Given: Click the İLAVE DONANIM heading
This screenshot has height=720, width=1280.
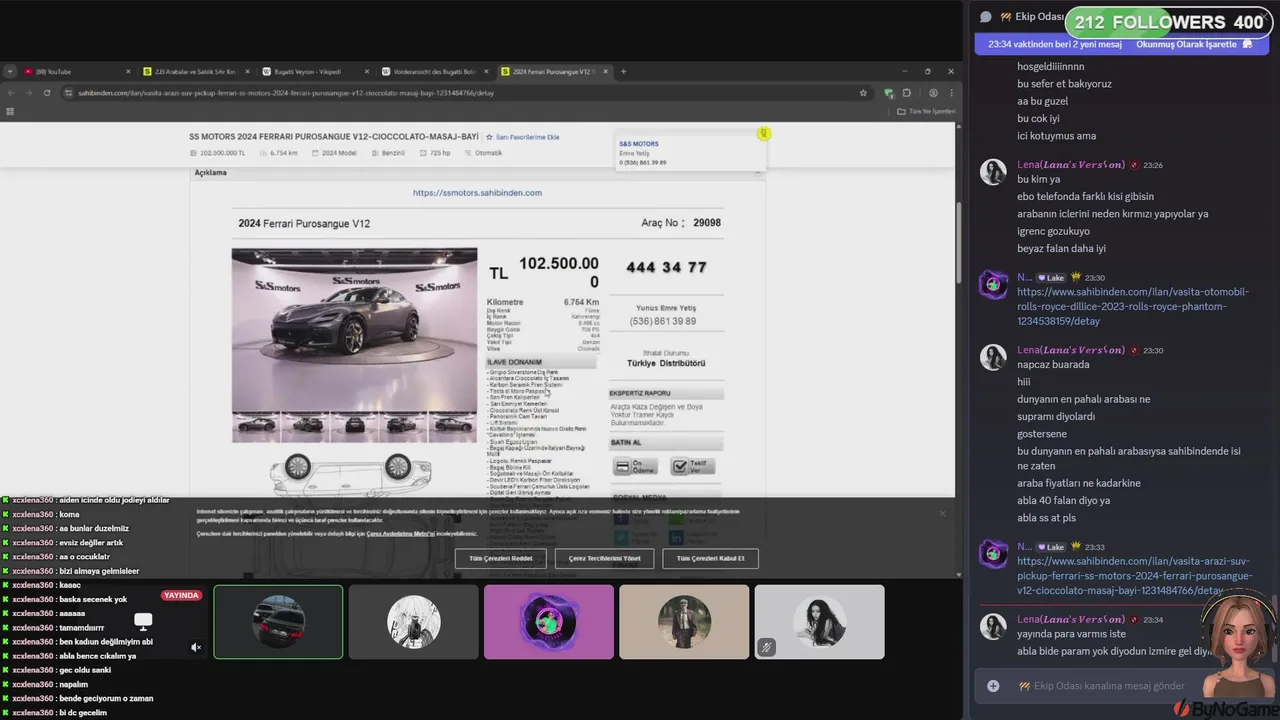Looking at the screenshot, I should coord(514,362).
